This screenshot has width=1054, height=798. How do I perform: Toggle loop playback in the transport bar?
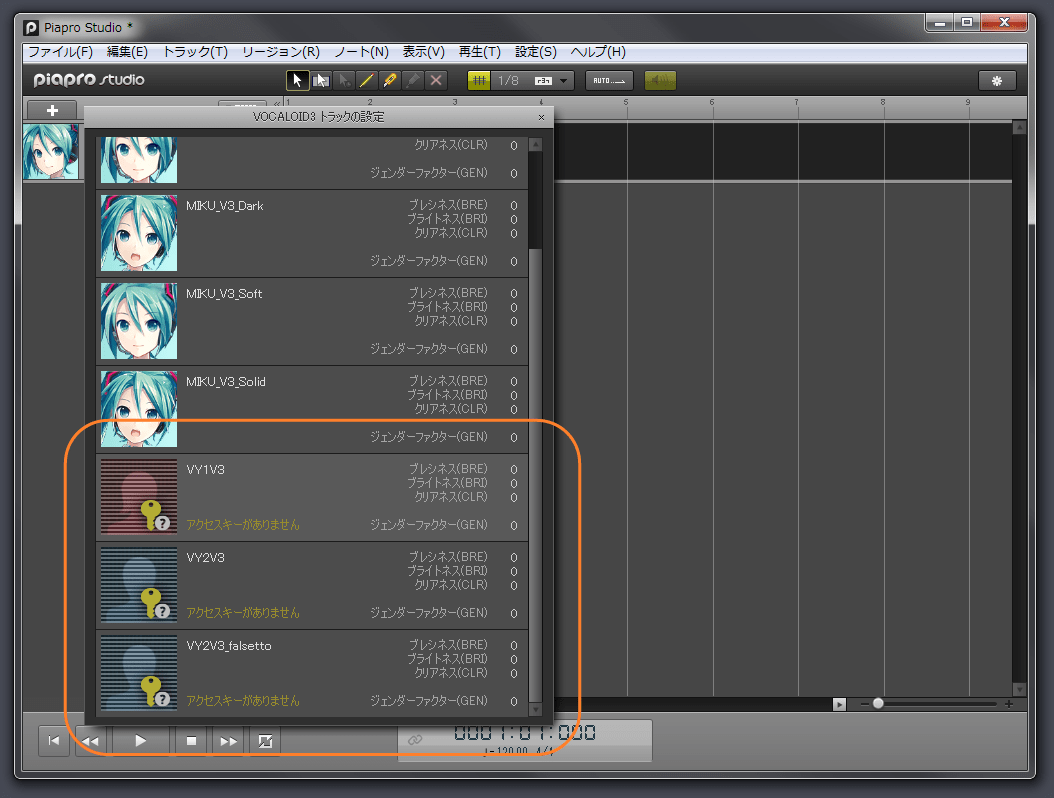(x=264, y=741)
